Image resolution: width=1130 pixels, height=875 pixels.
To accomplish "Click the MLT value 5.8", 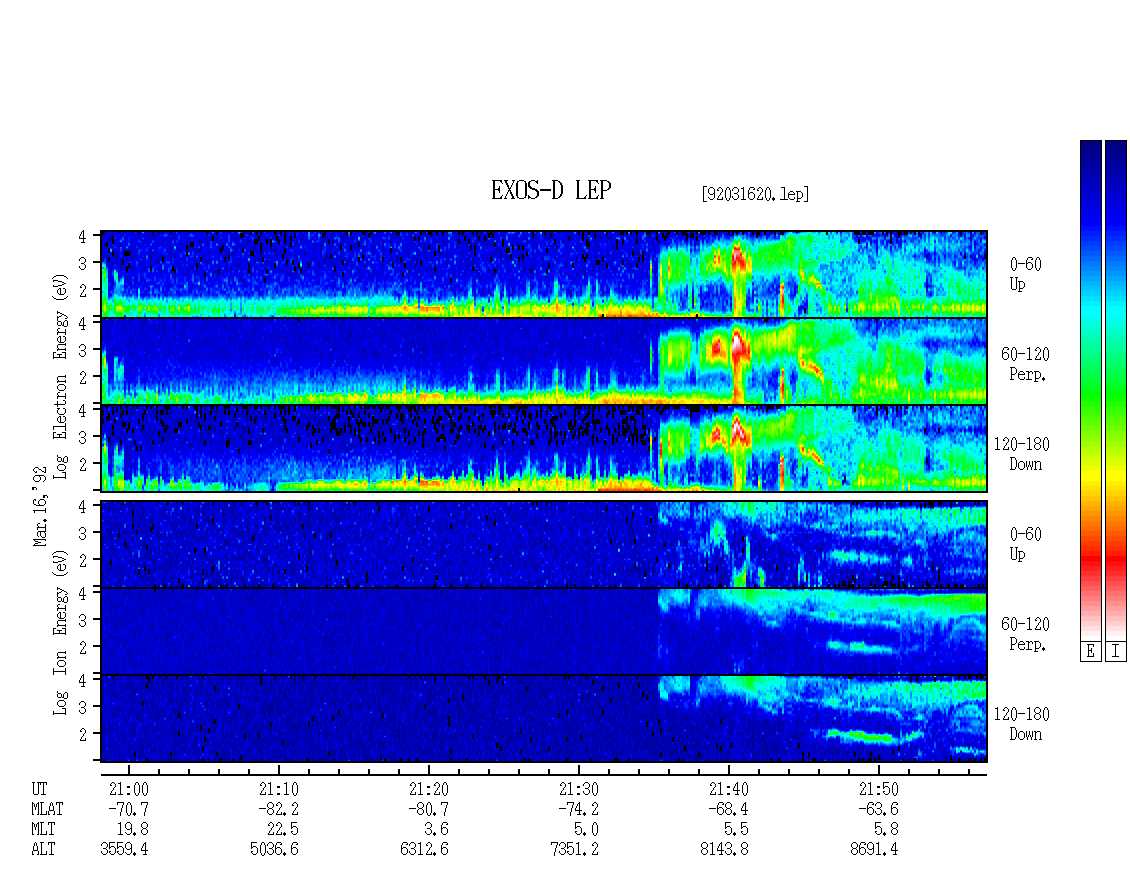I will 886,830.
